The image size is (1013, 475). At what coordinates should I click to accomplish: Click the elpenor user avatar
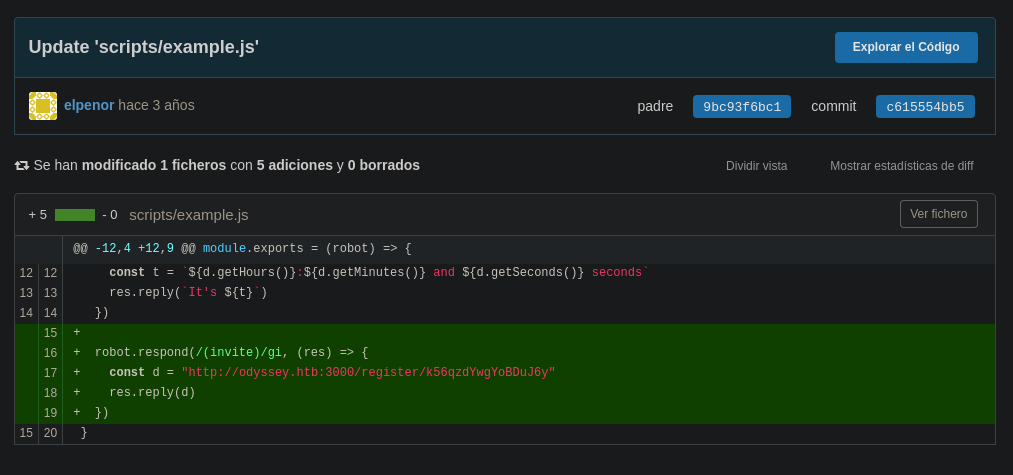tap(43, 106)
